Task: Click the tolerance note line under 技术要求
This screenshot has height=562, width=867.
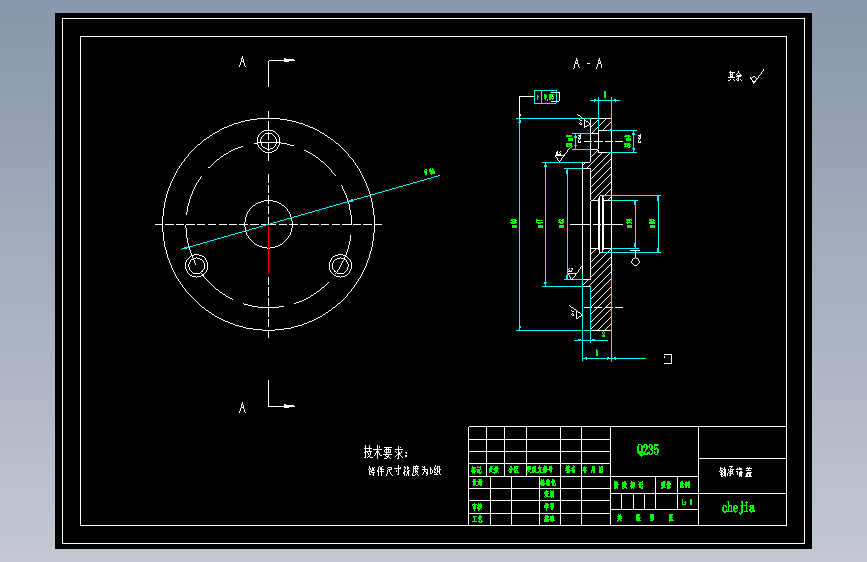Action: (x=404, y=471)
